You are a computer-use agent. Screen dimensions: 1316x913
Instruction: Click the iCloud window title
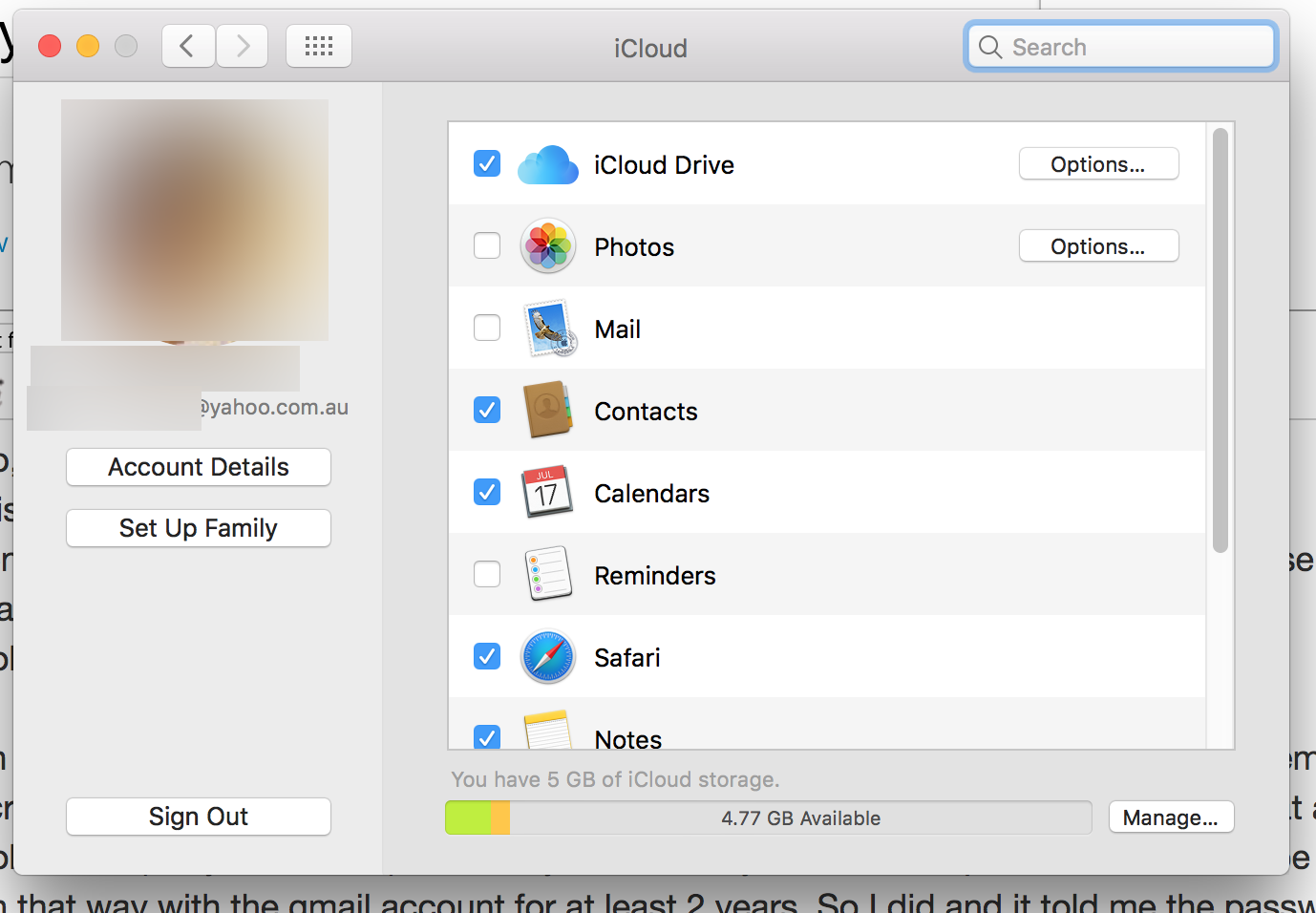[x=650, y=48]
